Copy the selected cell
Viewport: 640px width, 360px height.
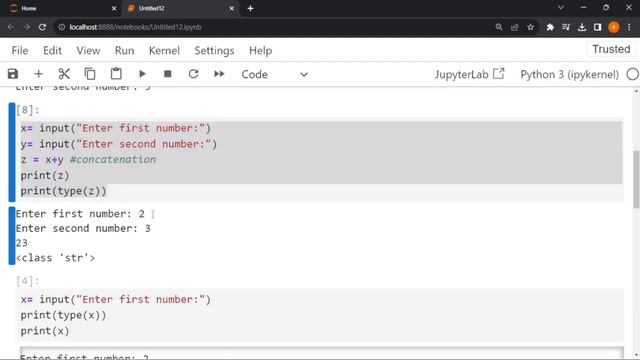tap(90, 74)
